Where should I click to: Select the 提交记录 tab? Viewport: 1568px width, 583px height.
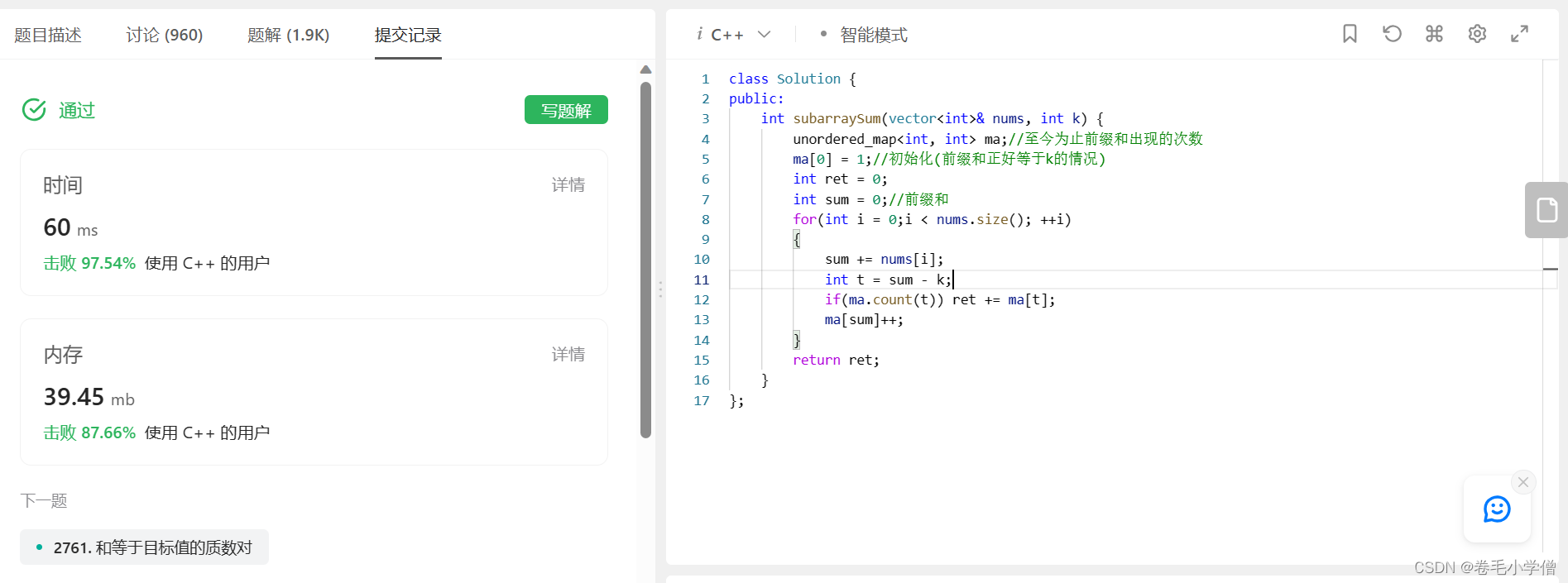point(408,35)
